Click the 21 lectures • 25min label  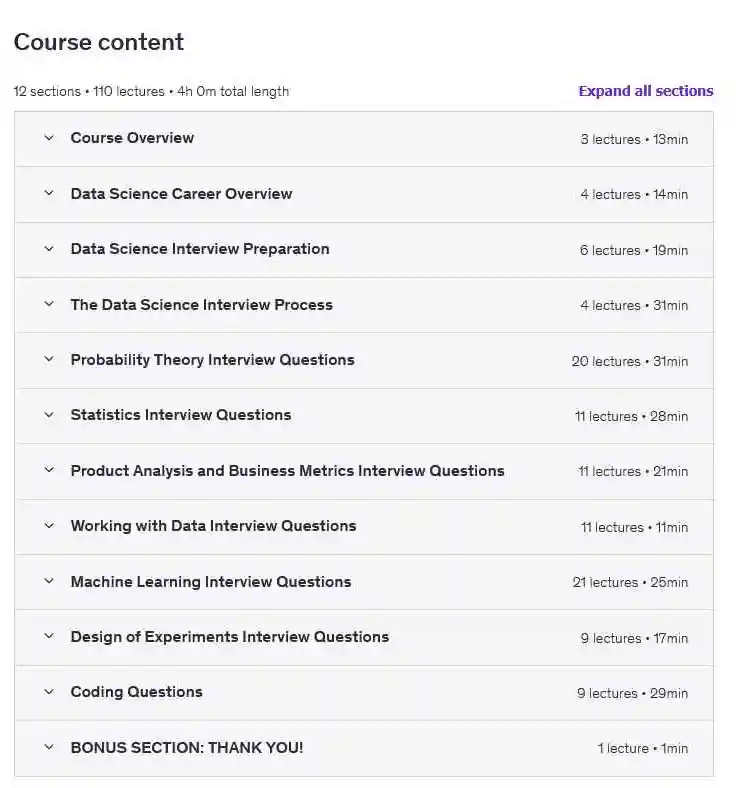click(x=630, y=582)
